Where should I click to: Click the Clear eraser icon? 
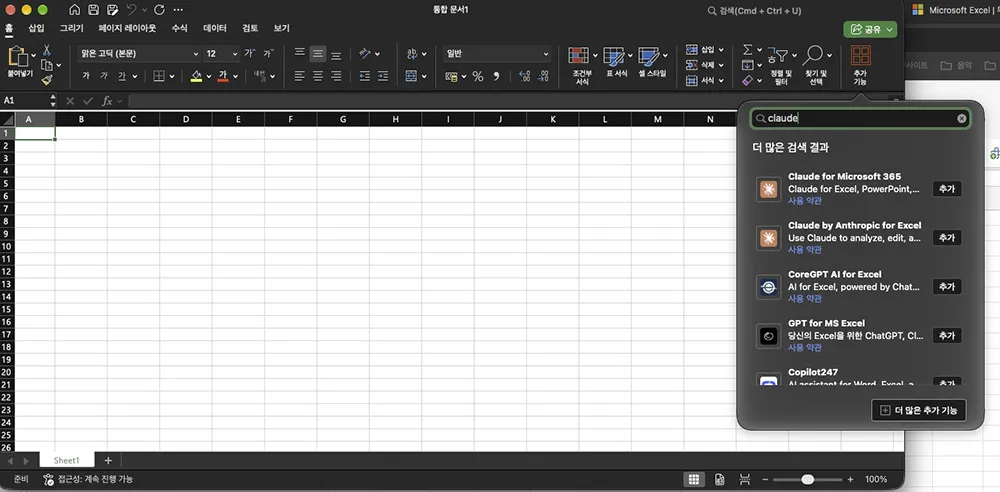point(748,80)
